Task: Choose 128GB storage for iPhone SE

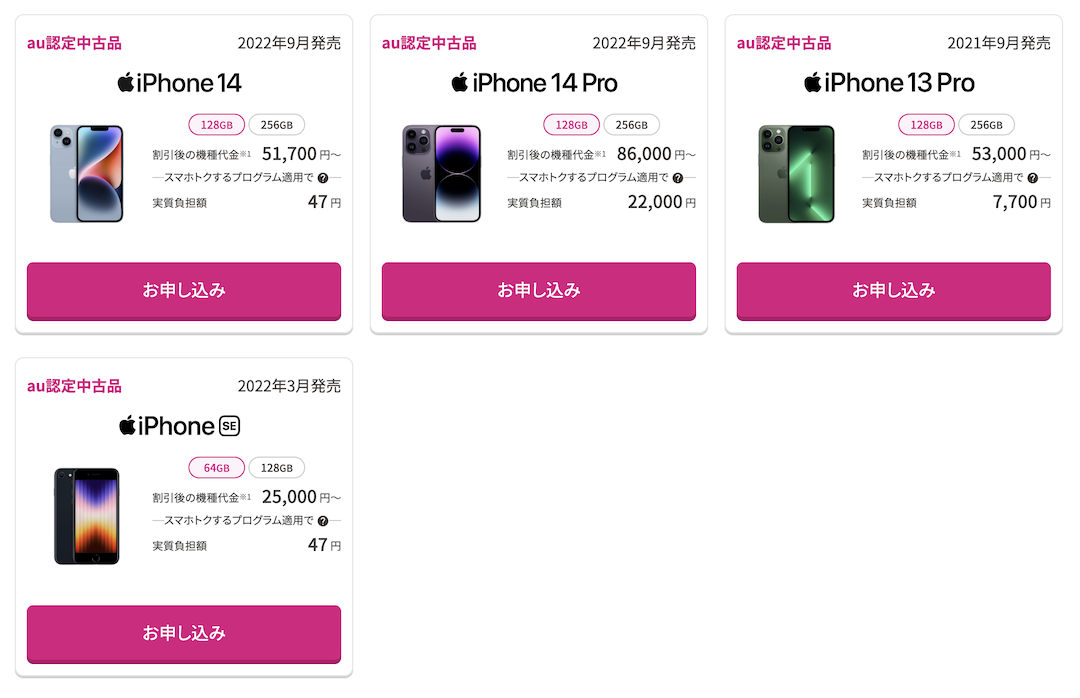Action: tap(277, 468)
